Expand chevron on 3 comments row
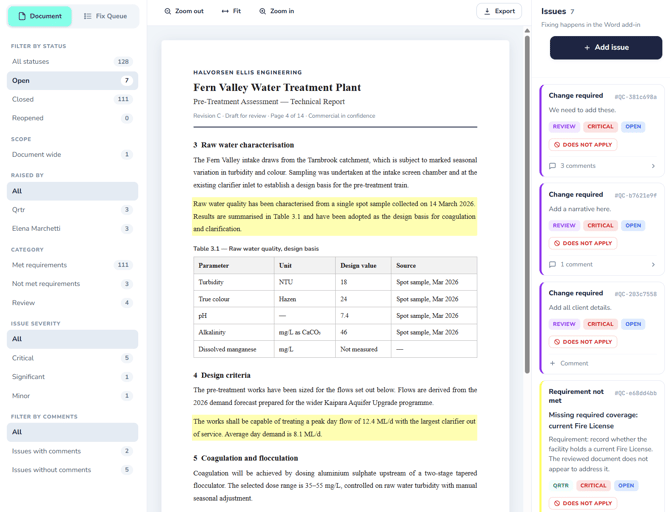This screenshot has height=512, width=670. pyautogui.click(x=653, y=166)
